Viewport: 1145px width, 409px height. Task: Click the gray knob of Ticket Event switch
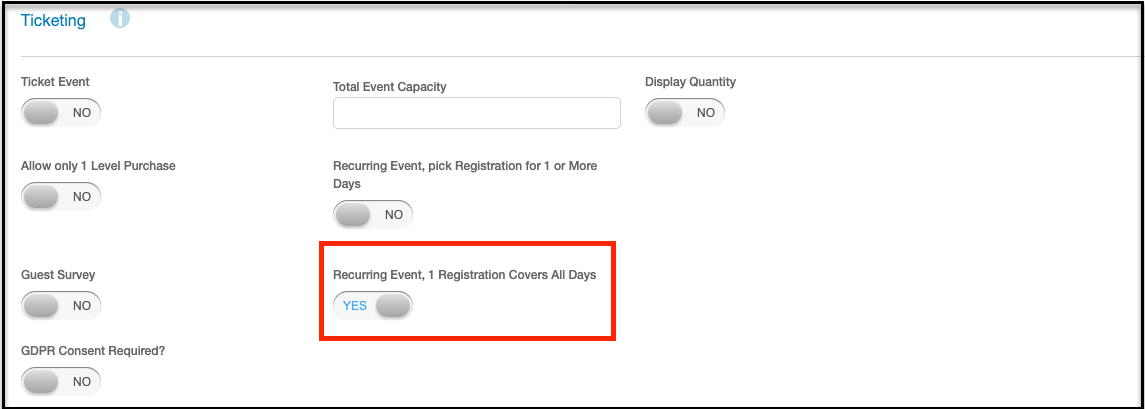40,113
